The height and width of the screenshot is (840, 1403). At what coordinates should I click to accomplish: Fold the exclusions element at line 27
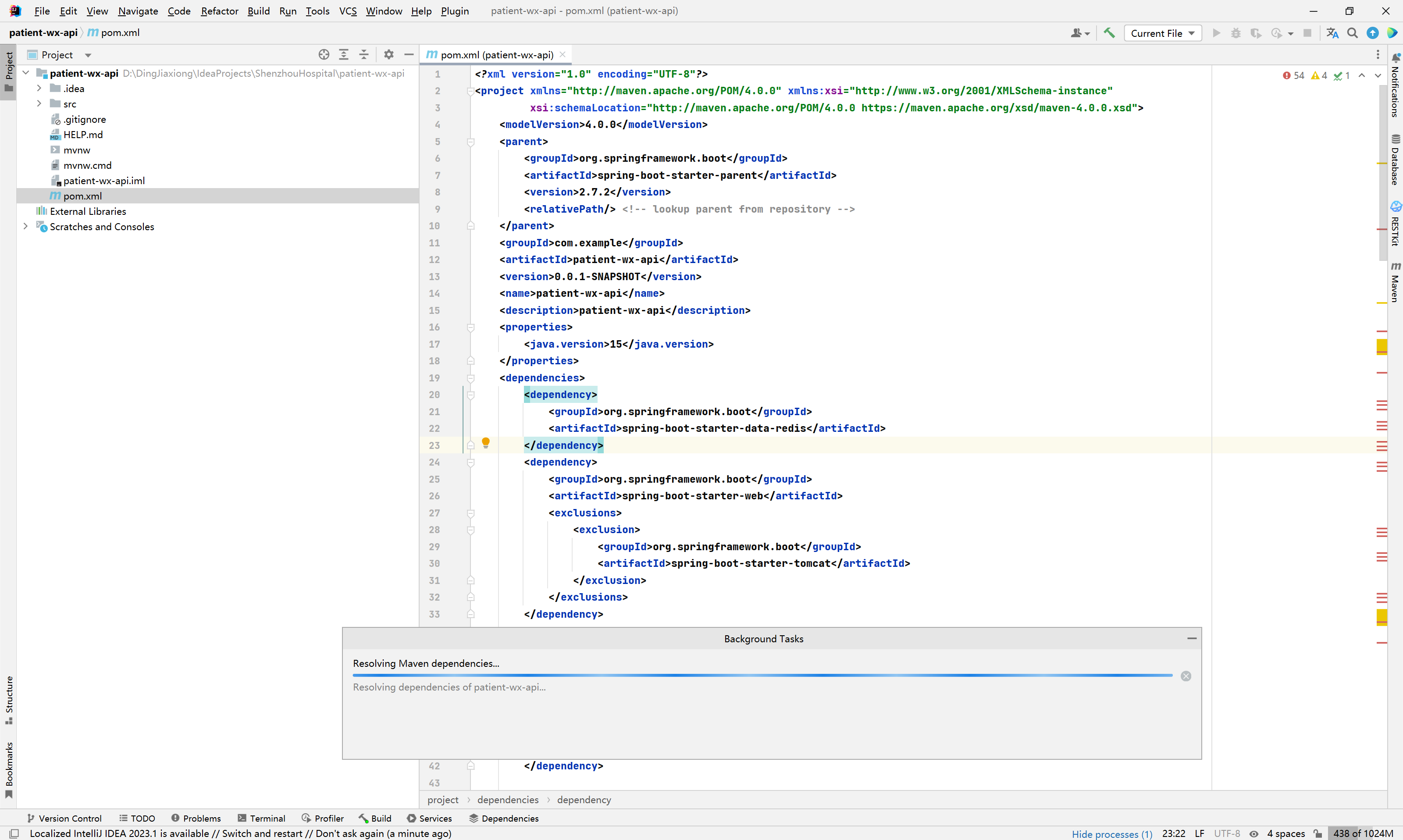(470, 513)
